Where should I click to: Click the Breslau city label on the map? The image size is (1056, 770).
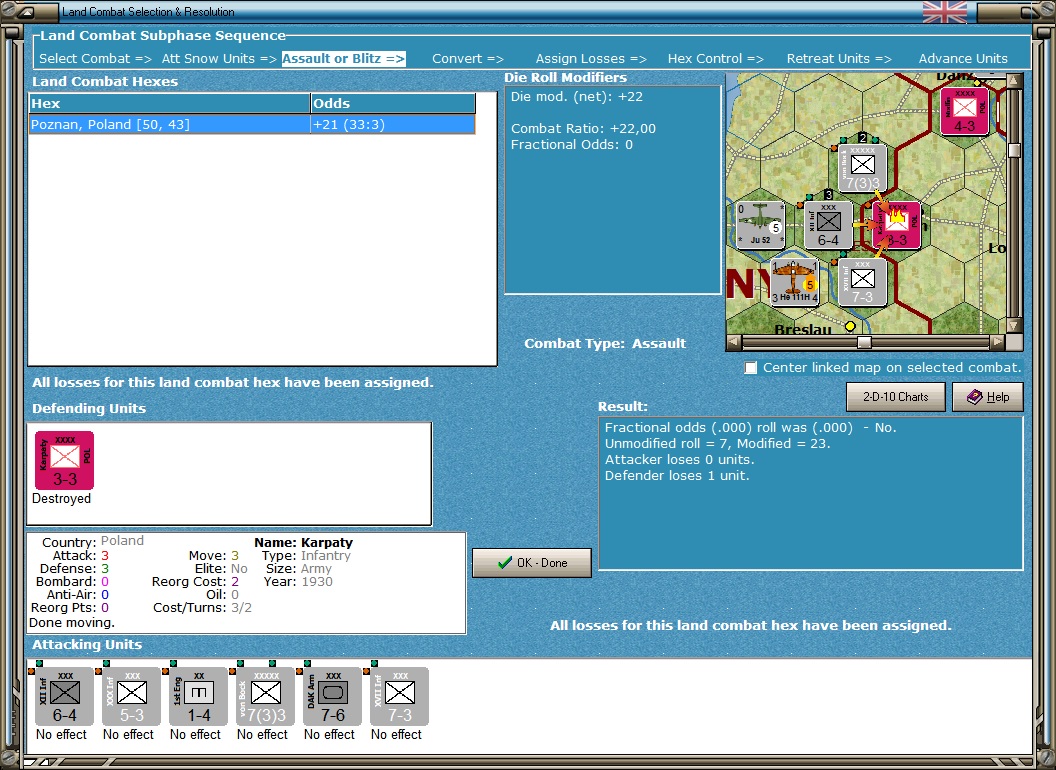(803, 329)
